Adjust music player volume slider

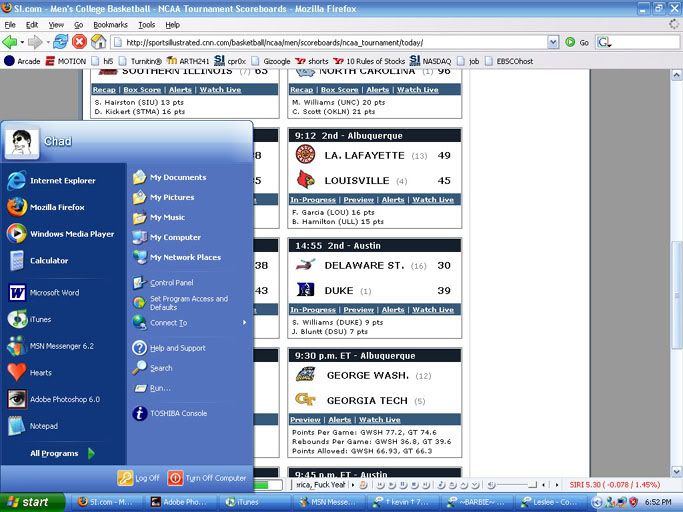[532, 485]
